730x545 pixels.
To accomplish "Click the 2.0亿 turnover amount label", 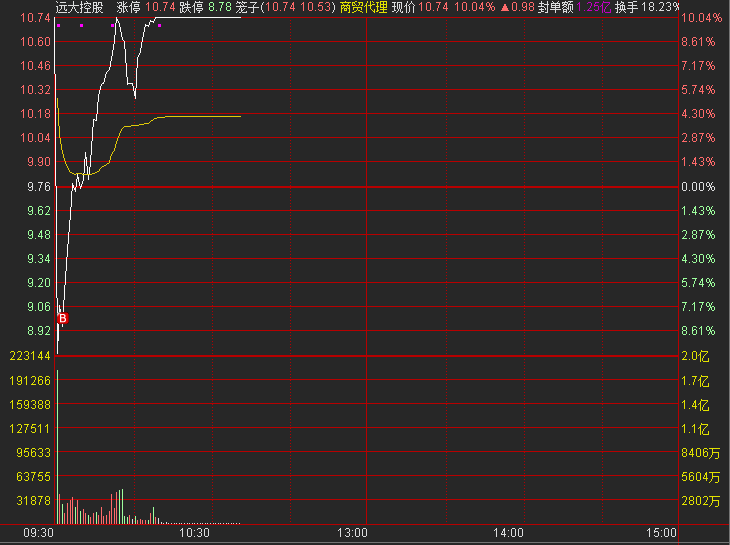I will 696,357.
